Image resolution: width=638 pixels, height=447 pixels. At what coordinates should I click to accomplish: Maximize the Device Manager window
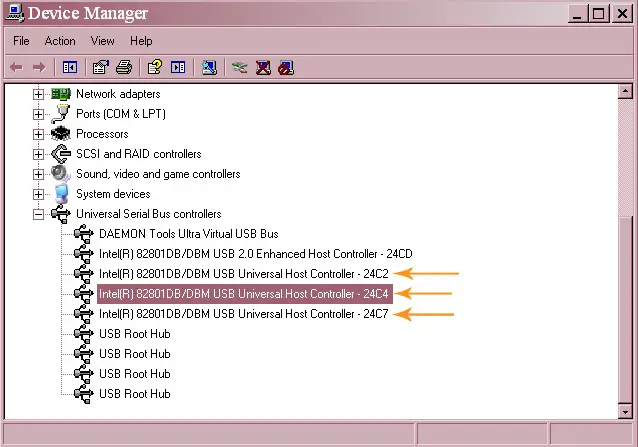pos(599,14)
